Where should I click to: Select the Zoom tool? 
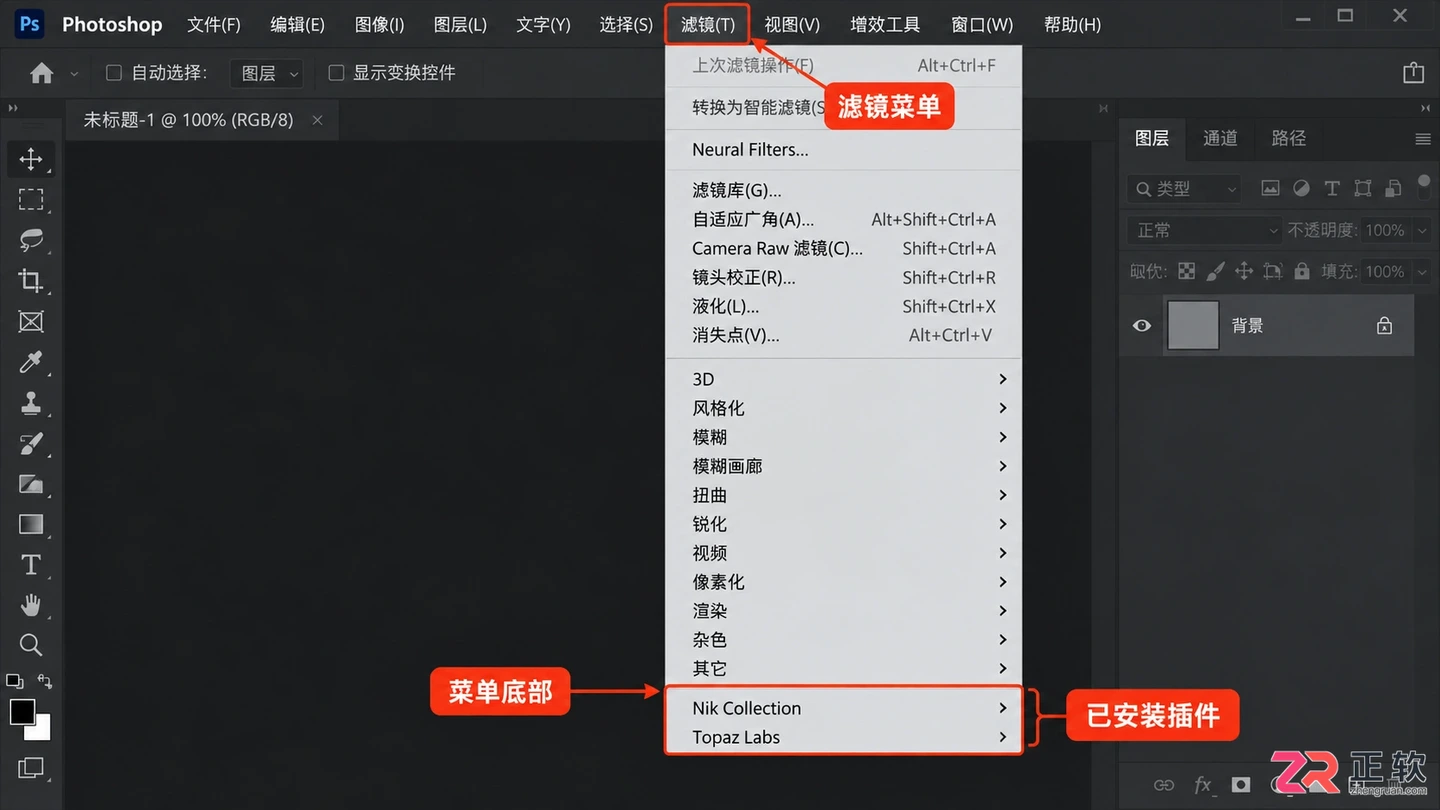[31, 645]
